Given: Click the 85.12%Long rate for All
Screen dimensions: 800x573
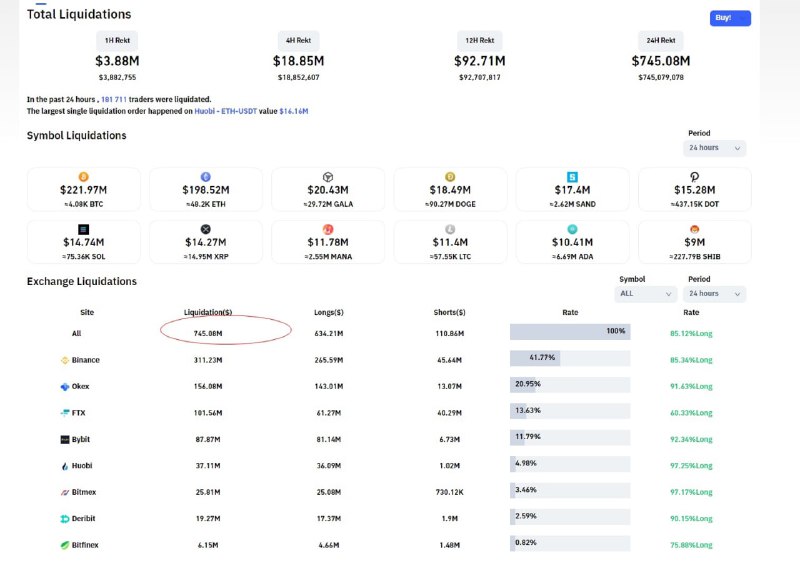Looking at the screenshot, I should click(x=691, y=334).
